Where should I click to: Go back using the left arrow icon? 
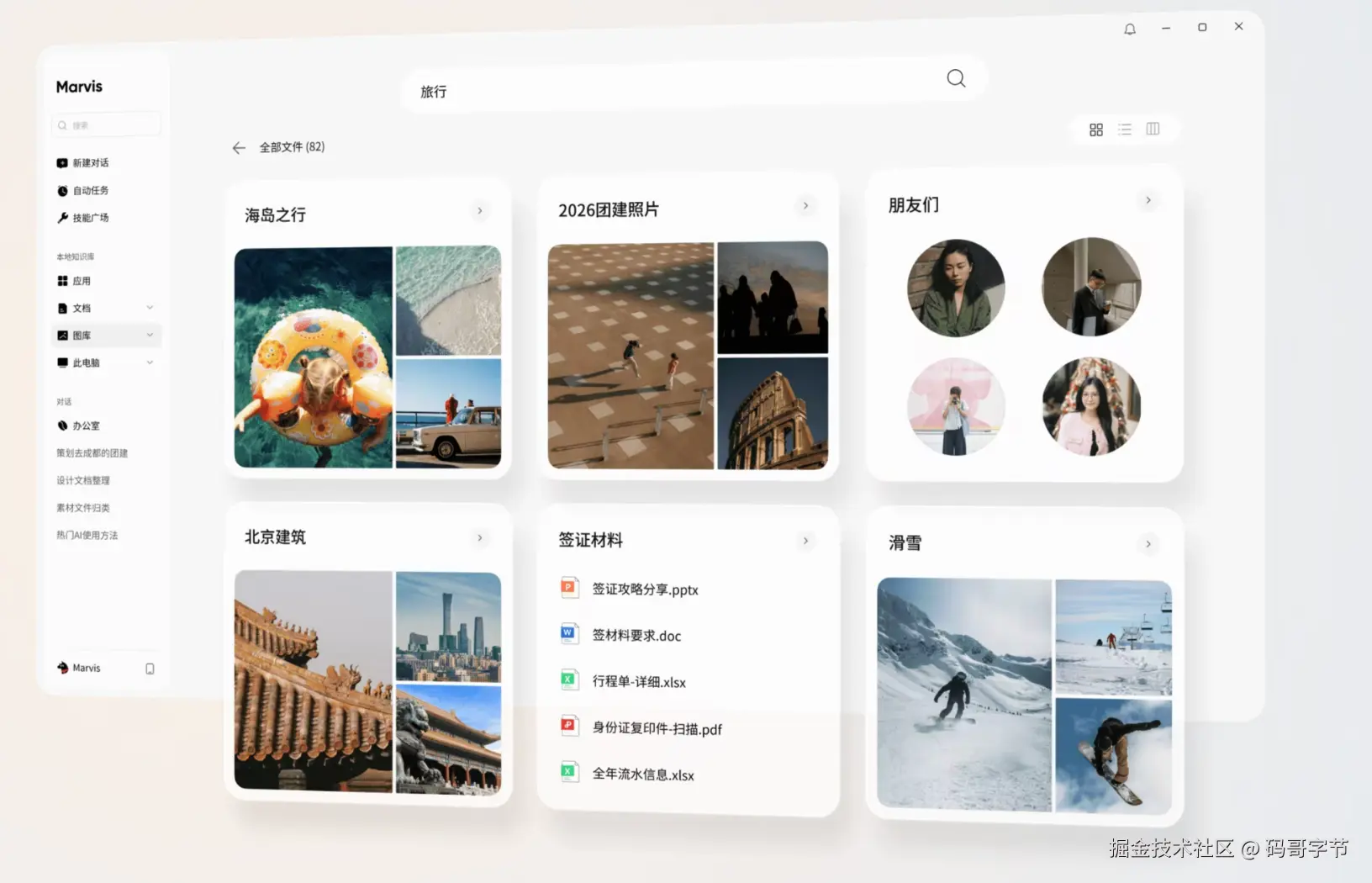[x=239, y=148]
